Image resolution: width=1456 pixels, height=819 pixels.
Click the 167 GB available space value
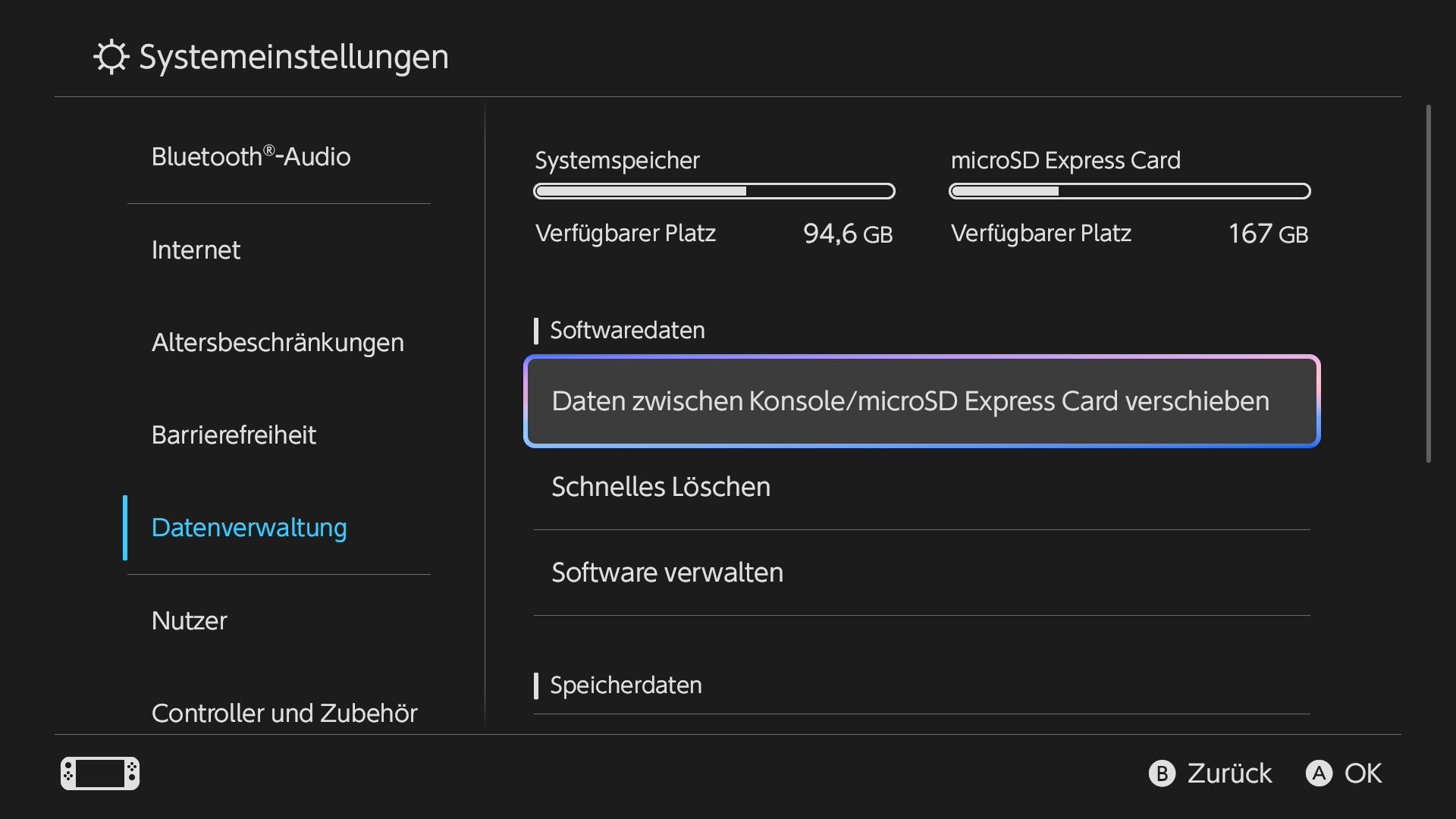tap(1268, 234)
